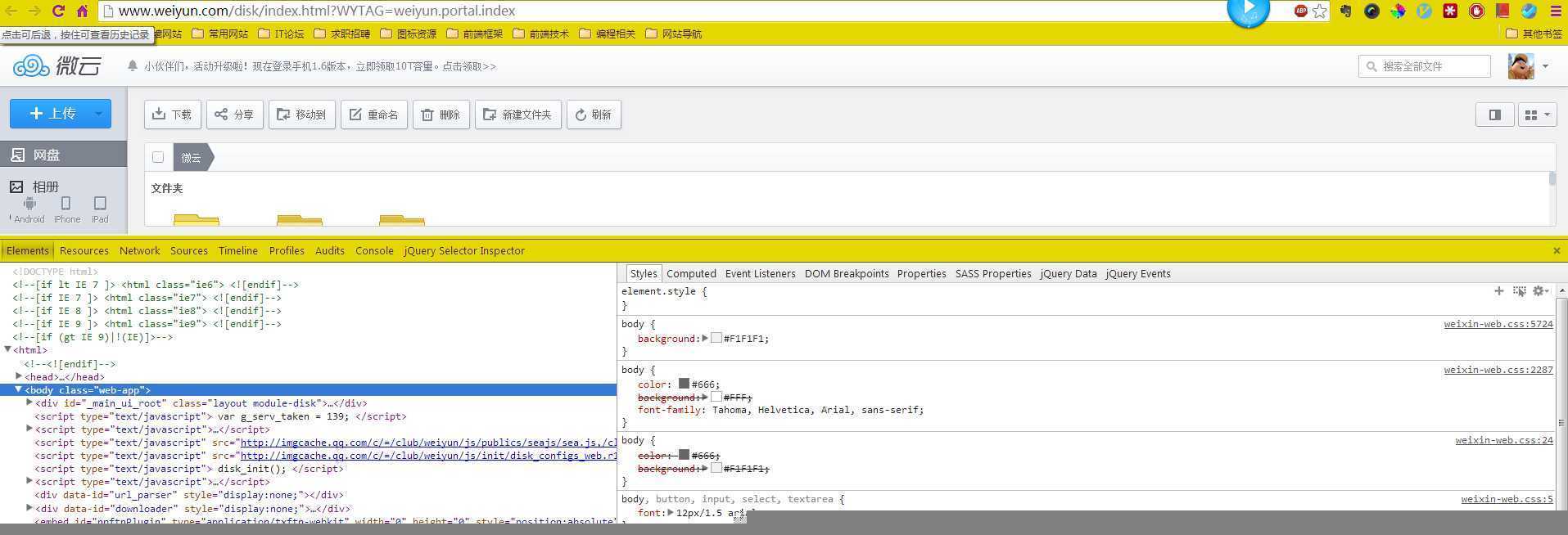Open the Event Listeners tab
The height and width of the screenshot is (535, 1568).
coord(760,274)
